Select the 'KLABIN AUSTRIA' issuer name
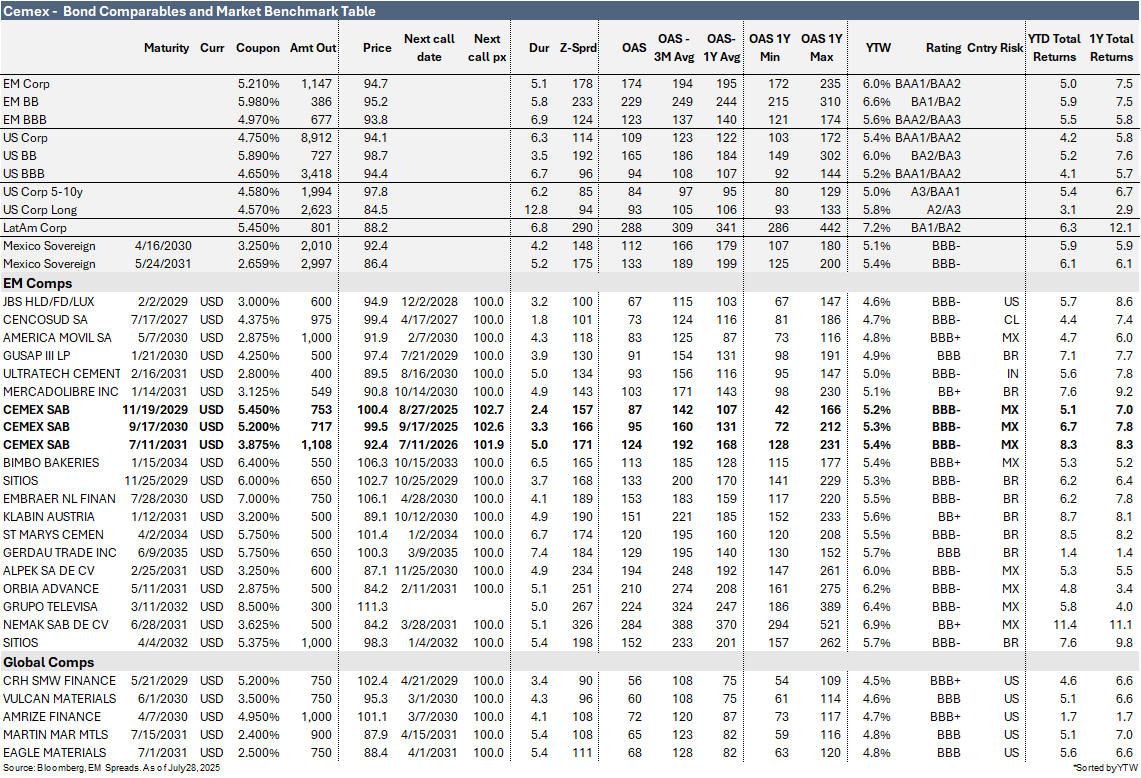 [49, 517]
